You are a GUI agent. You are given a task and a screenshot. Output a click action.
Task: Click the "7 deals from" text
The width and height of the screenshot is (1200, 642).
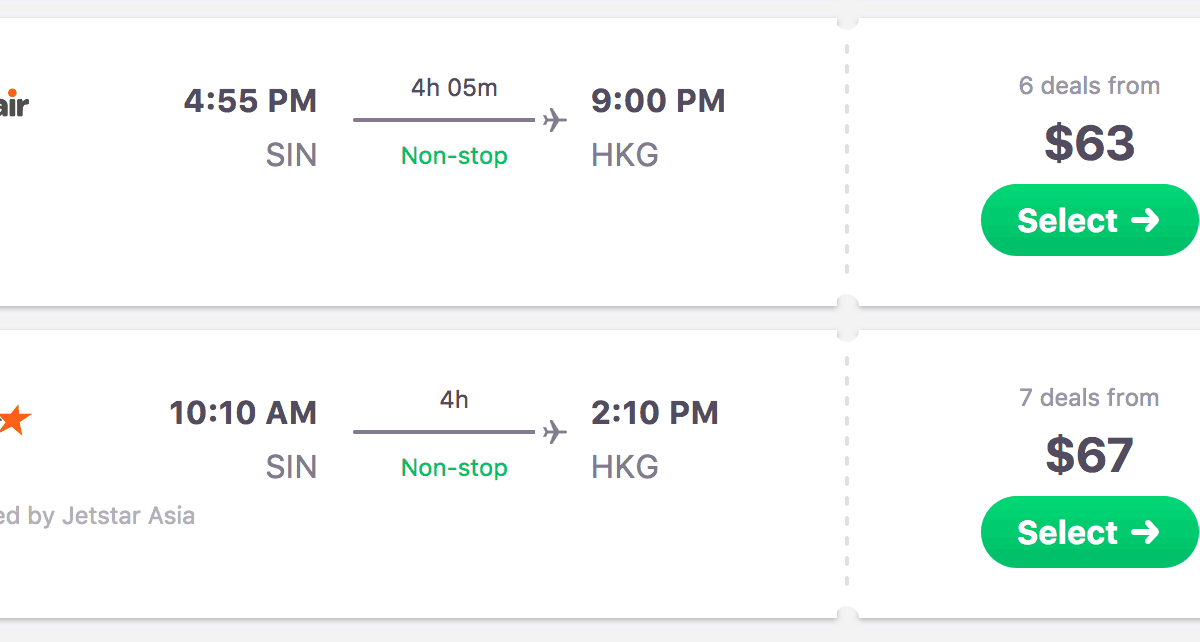coord(1089,398)
